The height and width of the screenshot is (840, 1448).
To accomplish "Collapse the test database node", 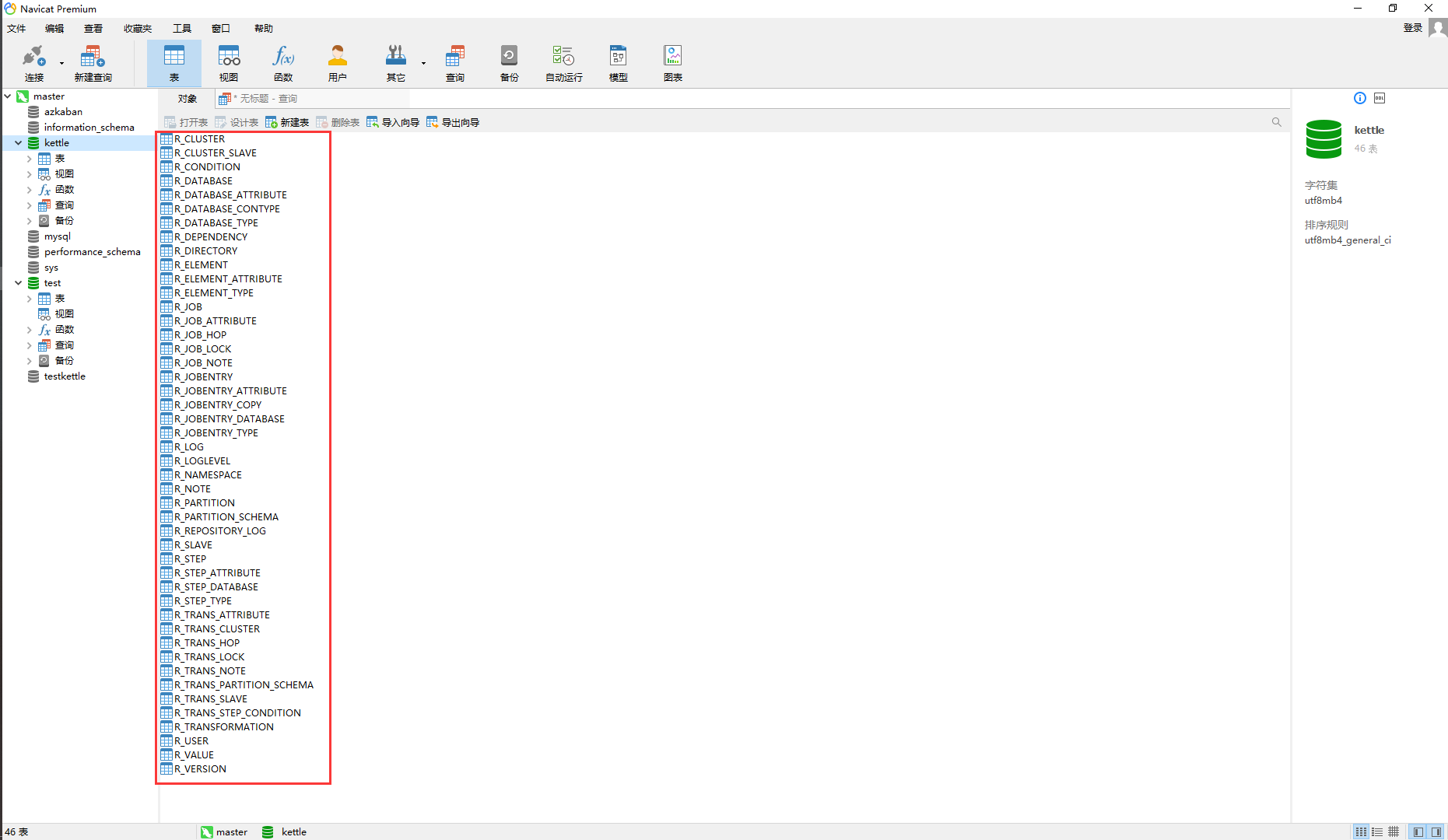I will pyautogui.click(x=18, y=283).
